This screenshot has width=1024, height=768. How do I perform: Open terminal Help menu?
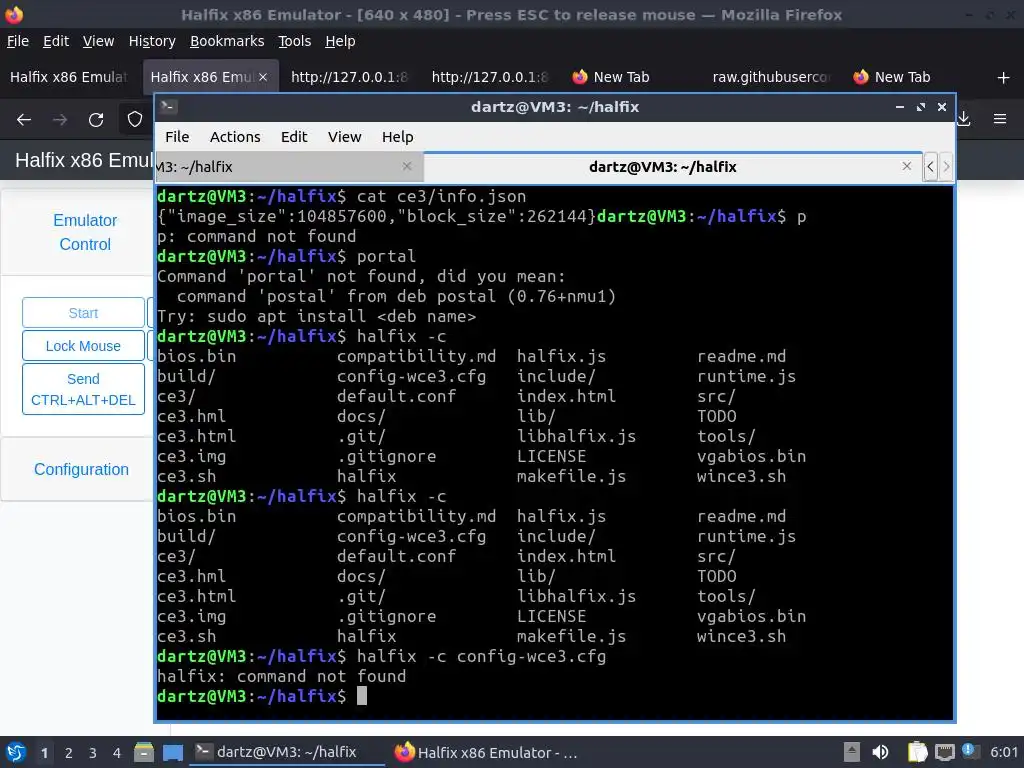397,136
